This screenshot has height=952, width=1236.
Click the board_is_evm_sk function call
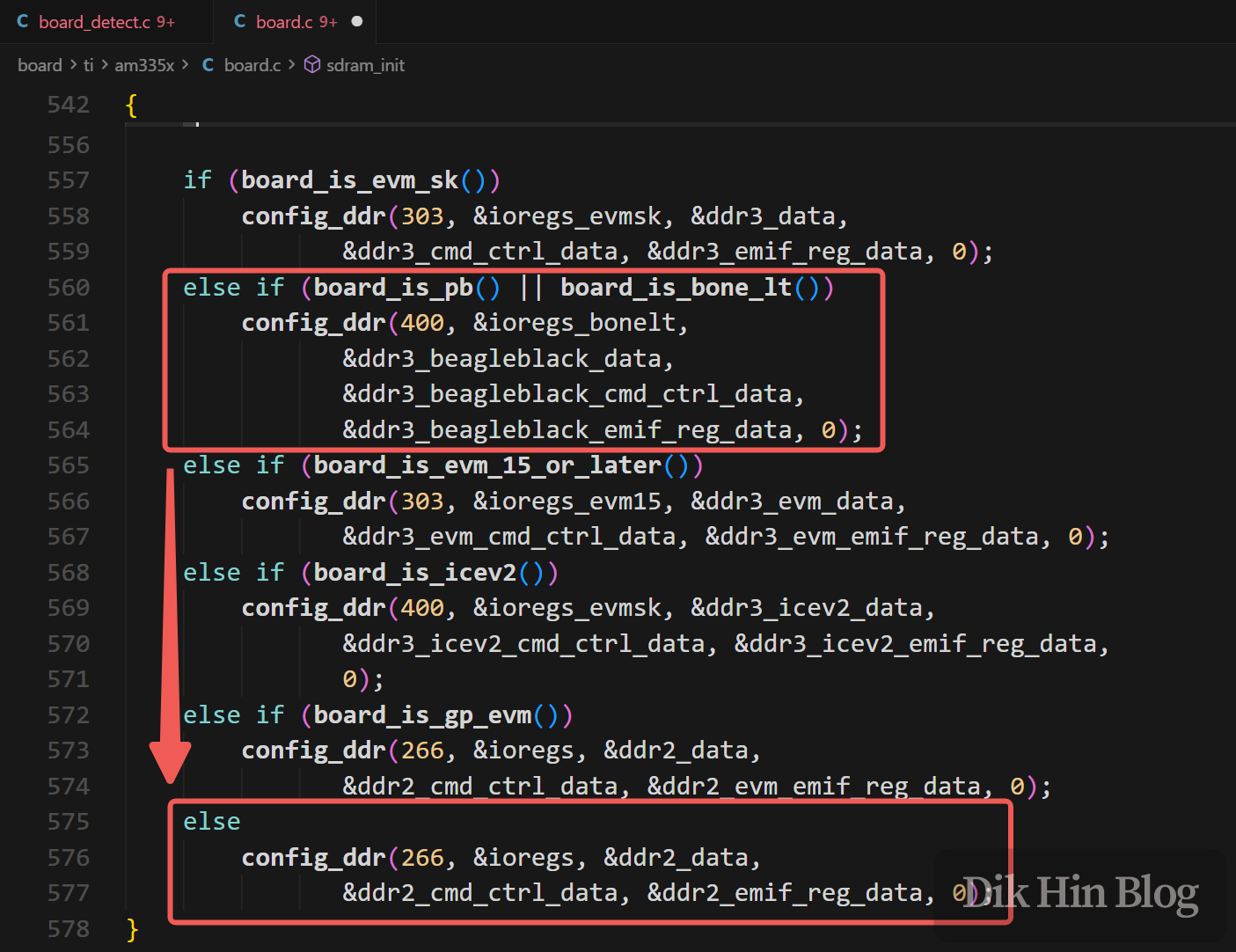tap(349, 180)
